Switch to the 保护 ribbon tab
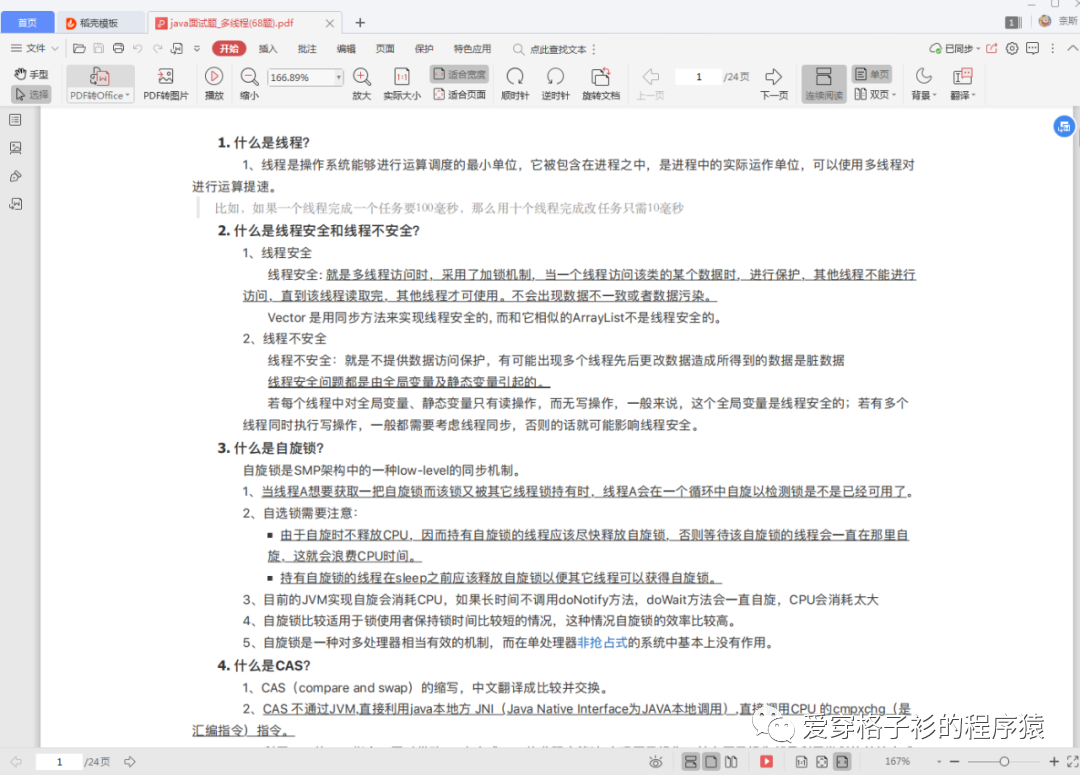Screen dimensions: 1080x775 [x=424, y=49]
